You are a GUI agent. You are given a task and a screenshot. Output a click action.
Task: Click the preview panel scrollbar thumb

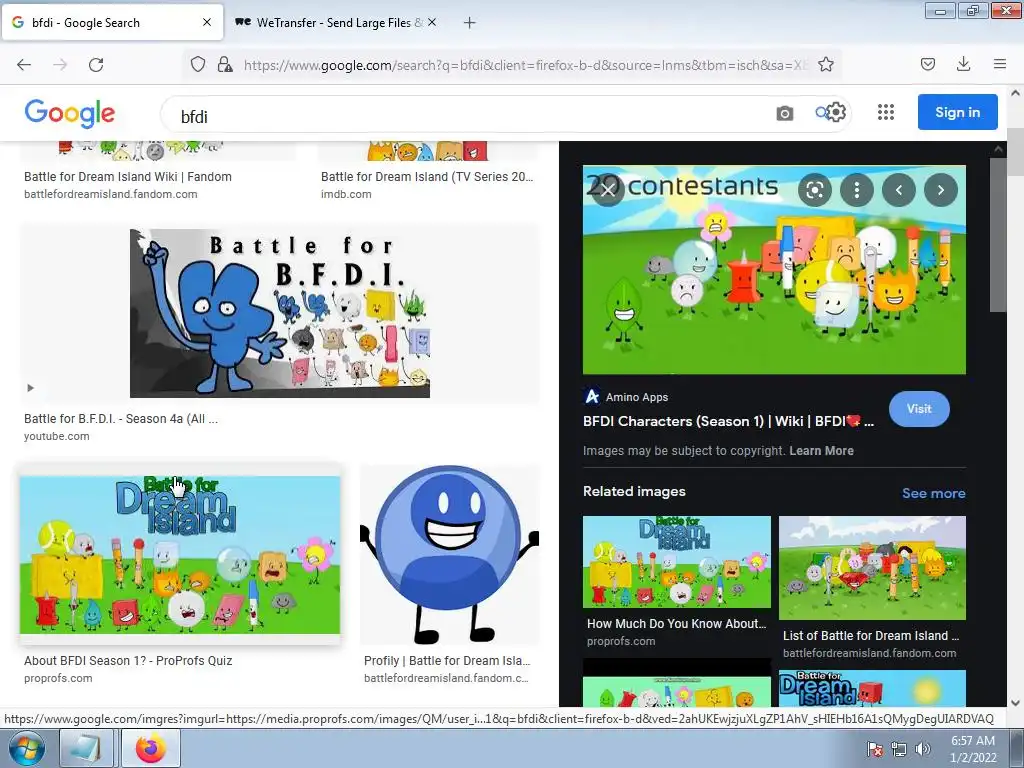pos(999,235)
